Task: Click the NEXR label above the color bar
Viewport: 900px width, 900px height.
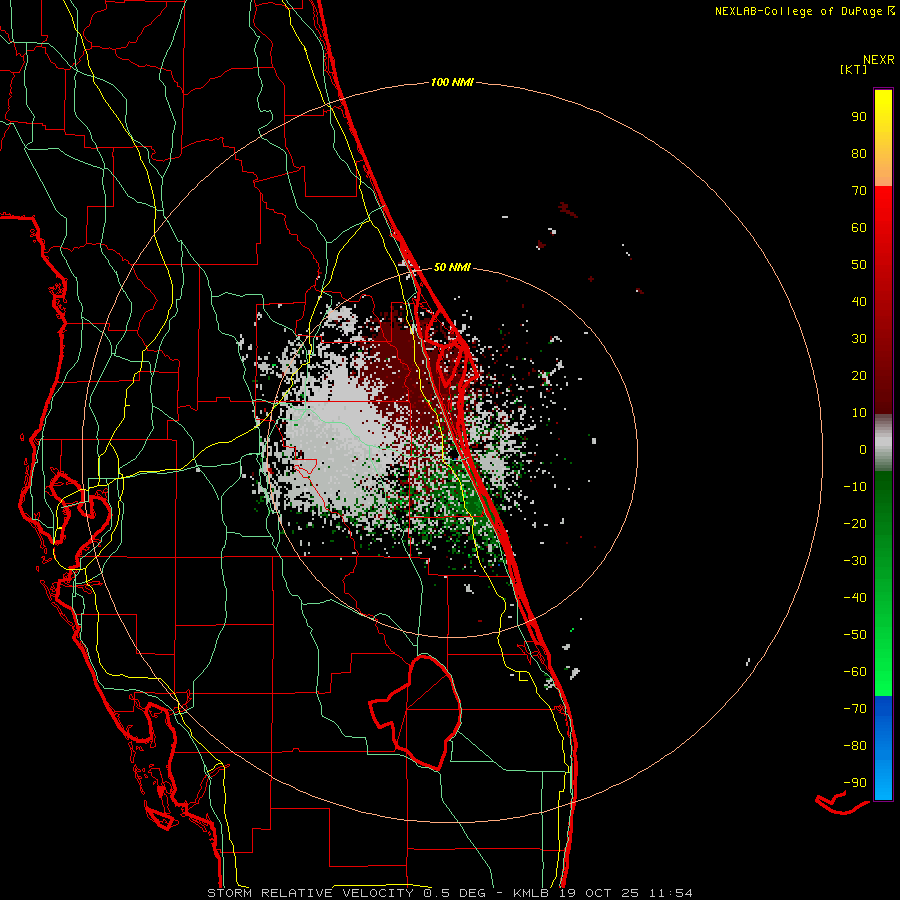Action: tap(879, 60)
